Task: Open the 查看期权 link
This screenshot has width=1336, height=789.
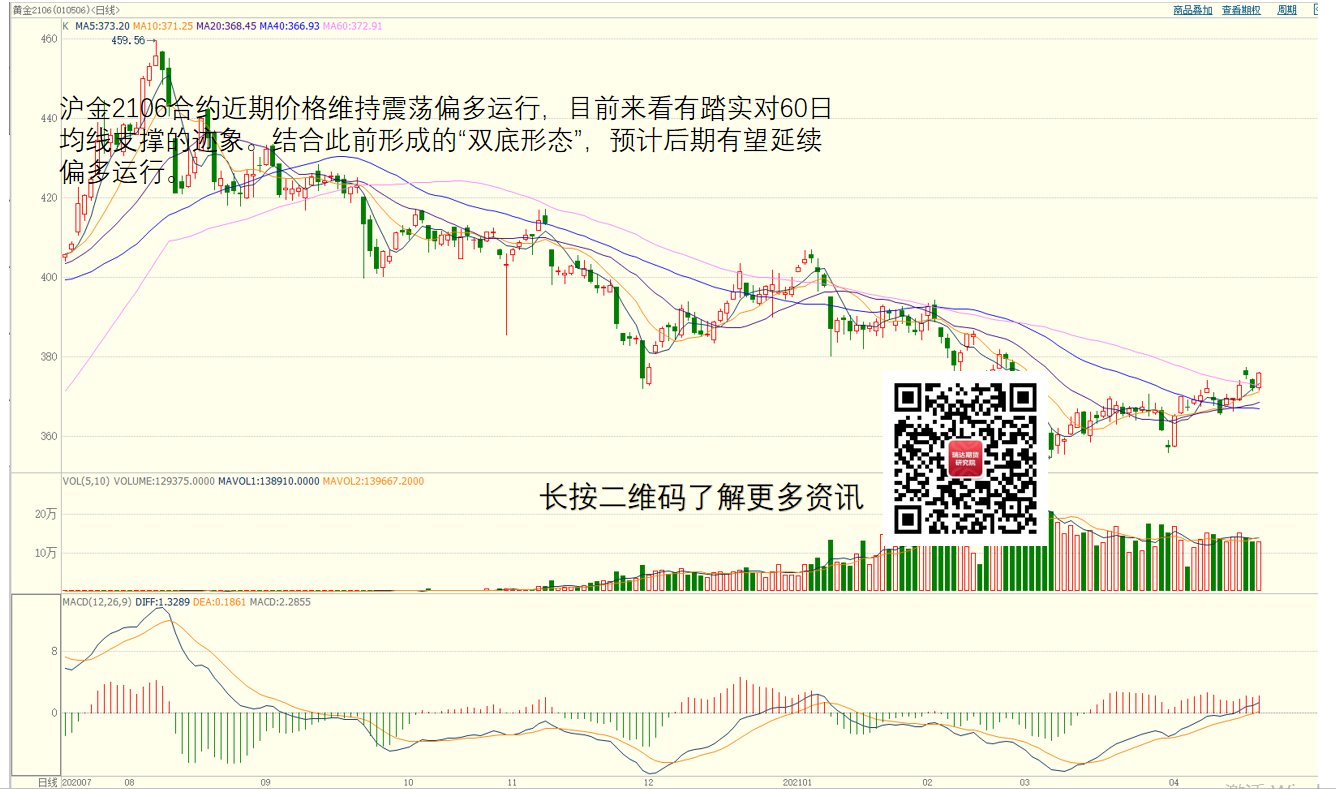Action: tap(1241, 10)
